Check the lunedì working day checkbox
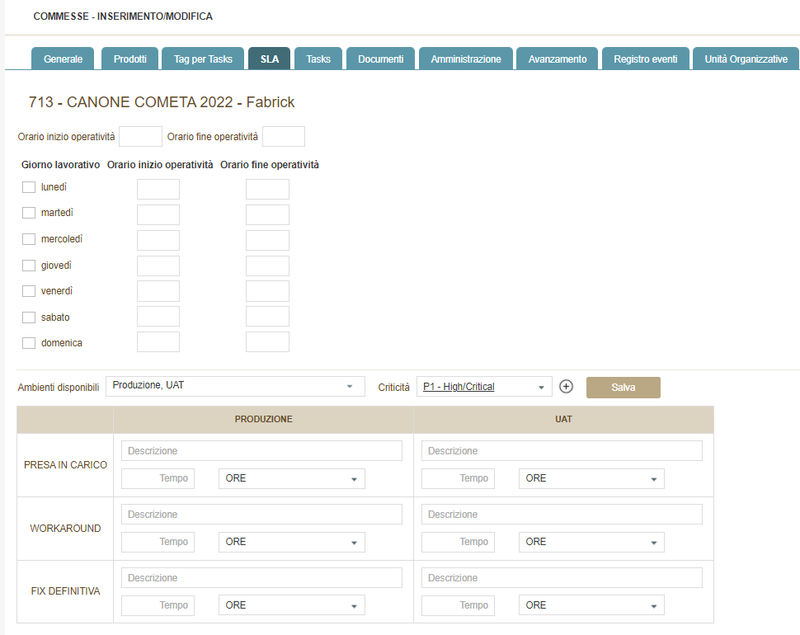The width and height of the screenshot is (800, 635). click(x=28, y=187)
